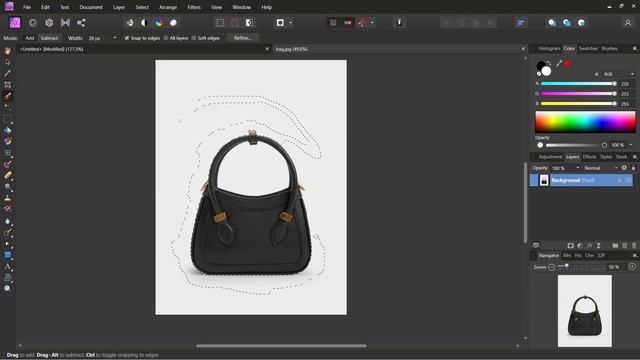Image resolution: width=640 pixels, height=360 pixels.
Task: Uncheck Snap to edges
Action: (127, 38)
